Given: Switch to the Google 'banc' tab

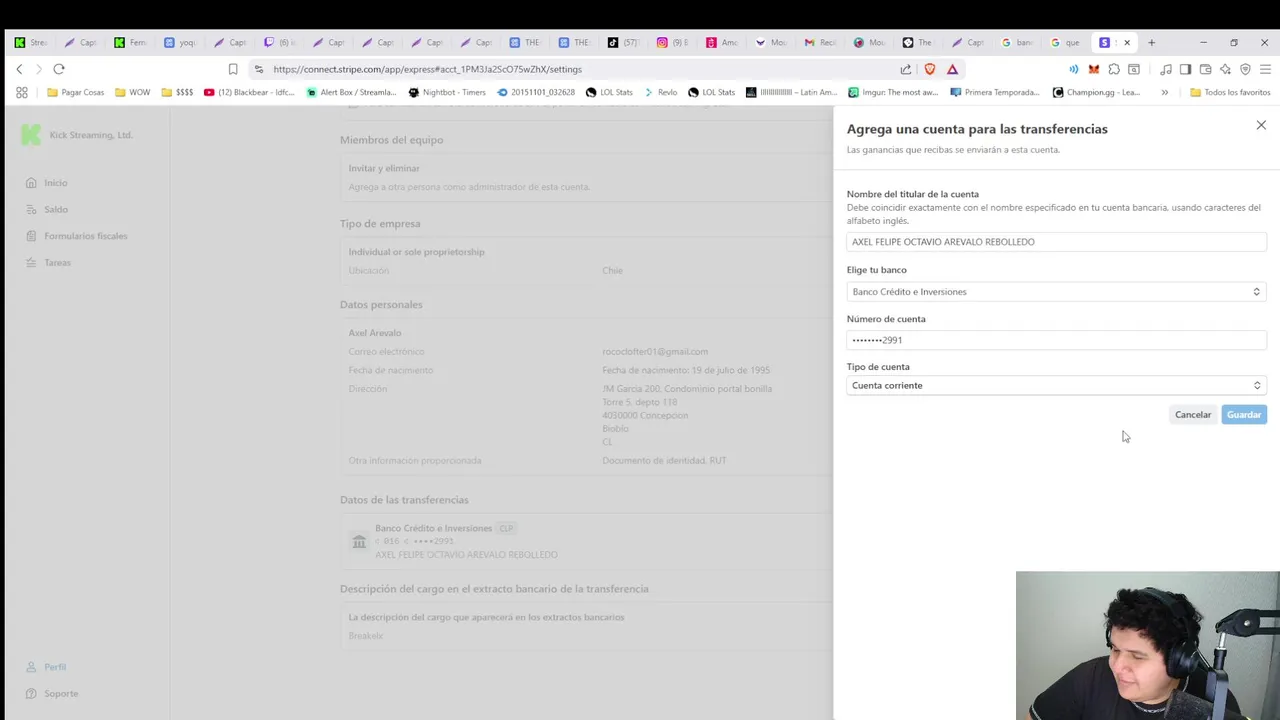Looking at the screenshot, I should pyautogui.click(x=1015, y=43).
